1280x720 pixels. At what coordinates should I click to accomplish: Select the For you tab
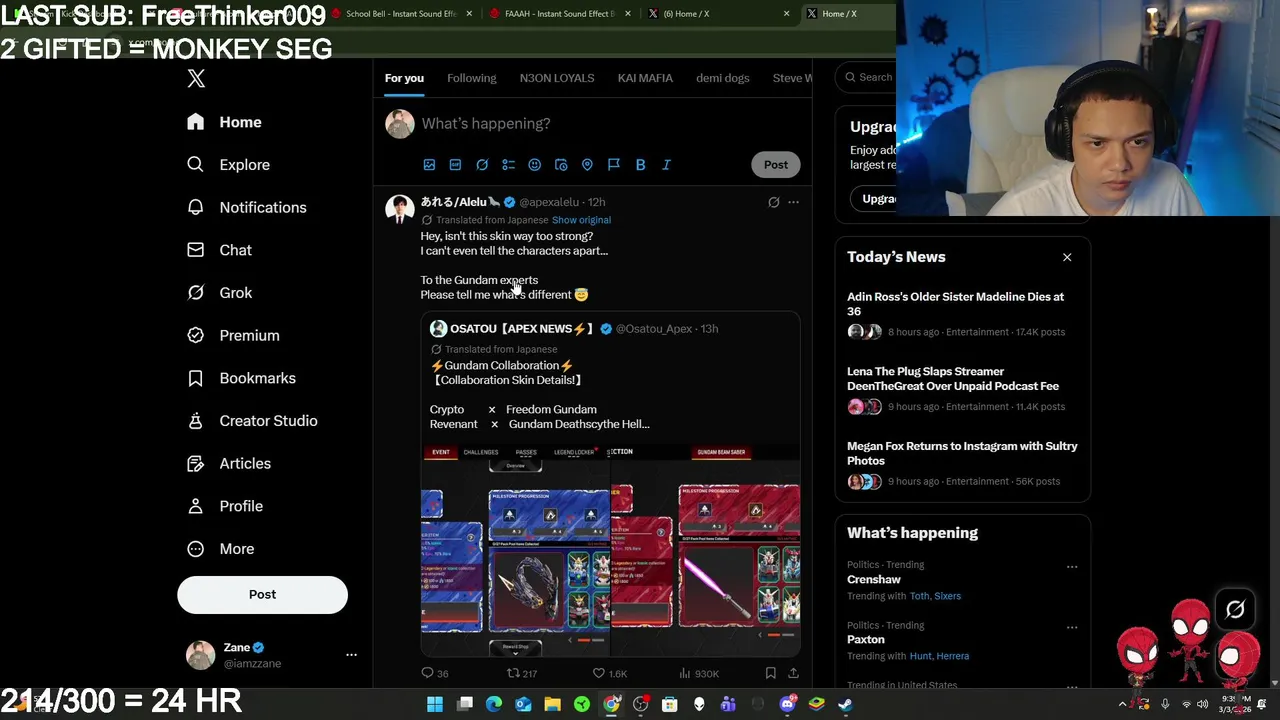[404, 78]
